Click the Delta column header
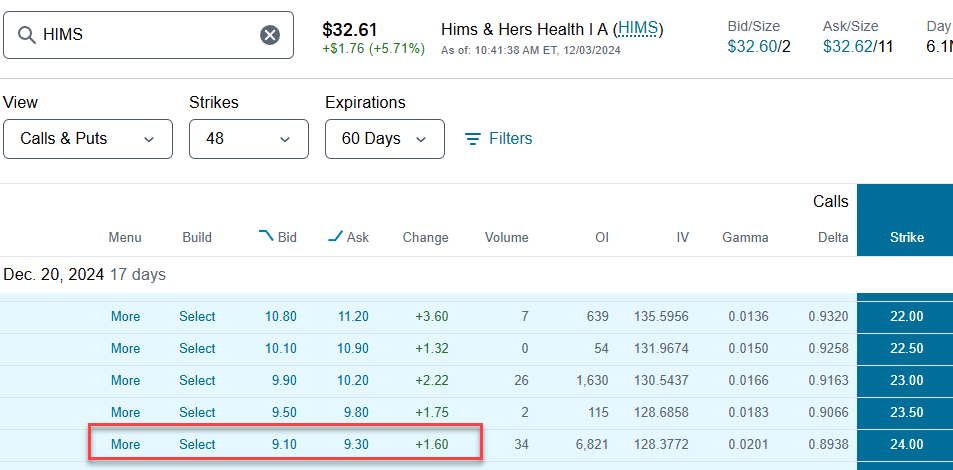Screen dimensions: 953x470 833,238
